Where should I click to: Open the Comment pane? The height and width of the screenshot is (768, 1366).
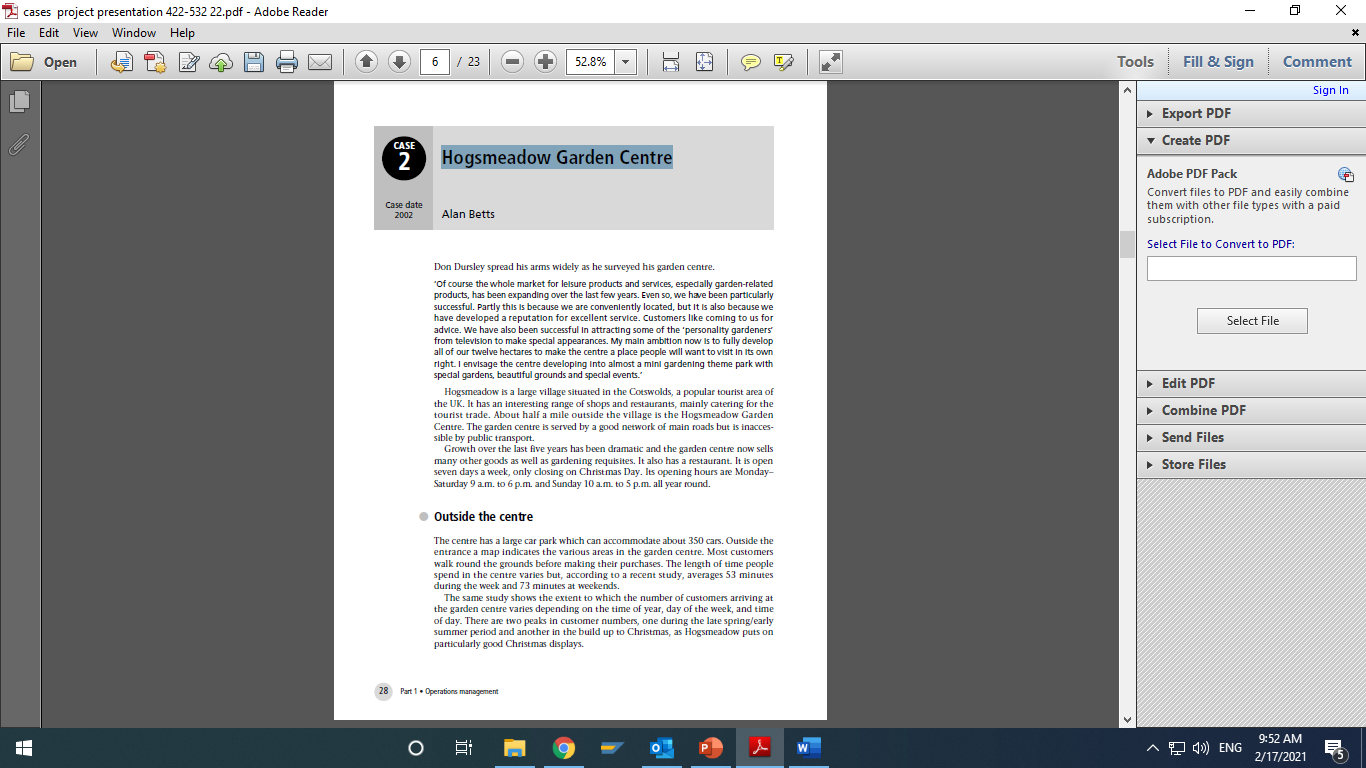[1317, 62]
